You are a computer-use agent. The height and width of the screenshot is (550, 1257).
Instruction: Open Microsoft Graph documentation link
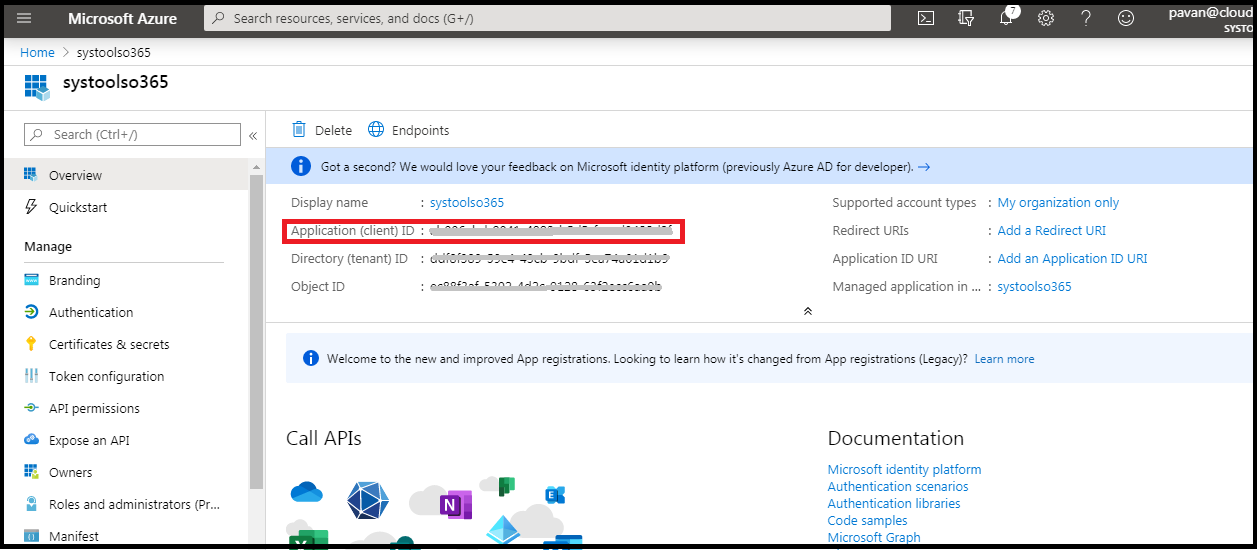[x=874, y=537]
